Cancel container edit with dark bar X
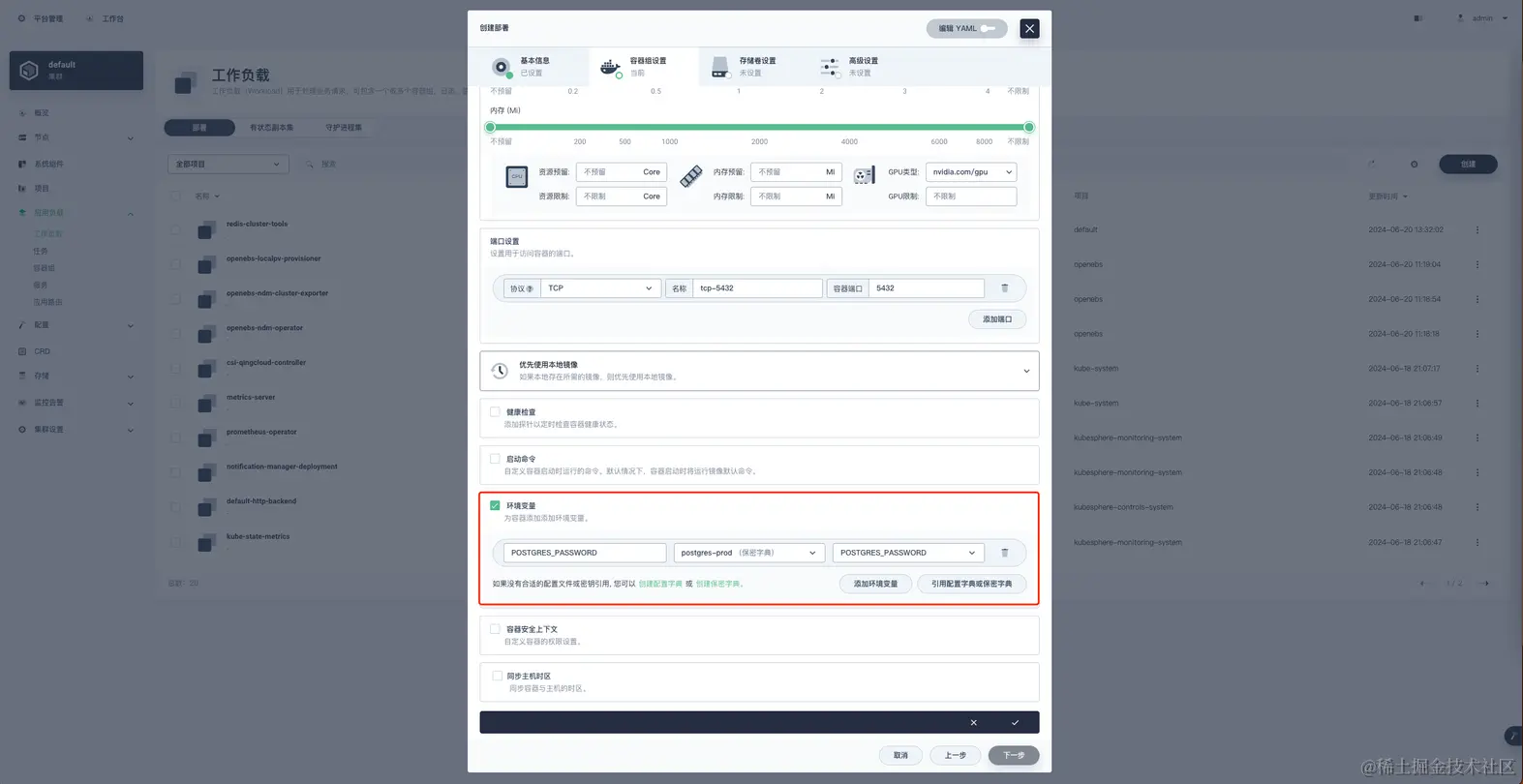 [974, 723]
